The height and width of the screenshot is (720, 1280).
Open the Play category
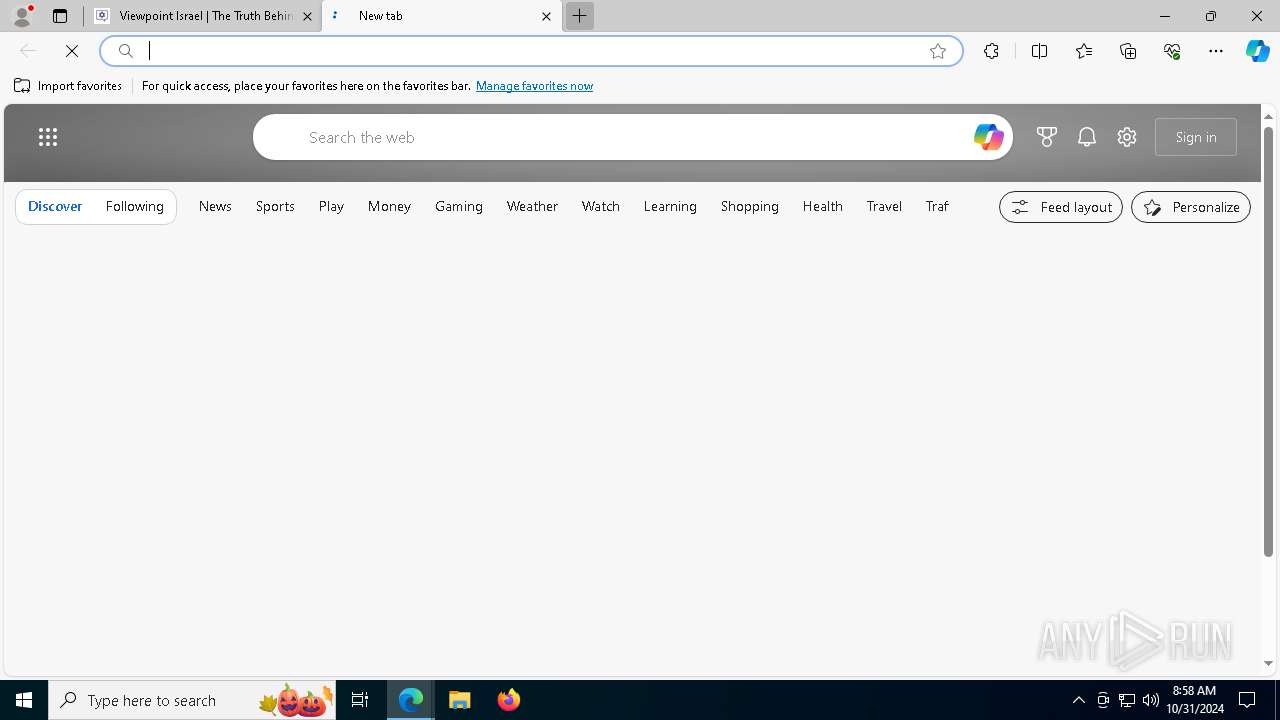point(331,206)
